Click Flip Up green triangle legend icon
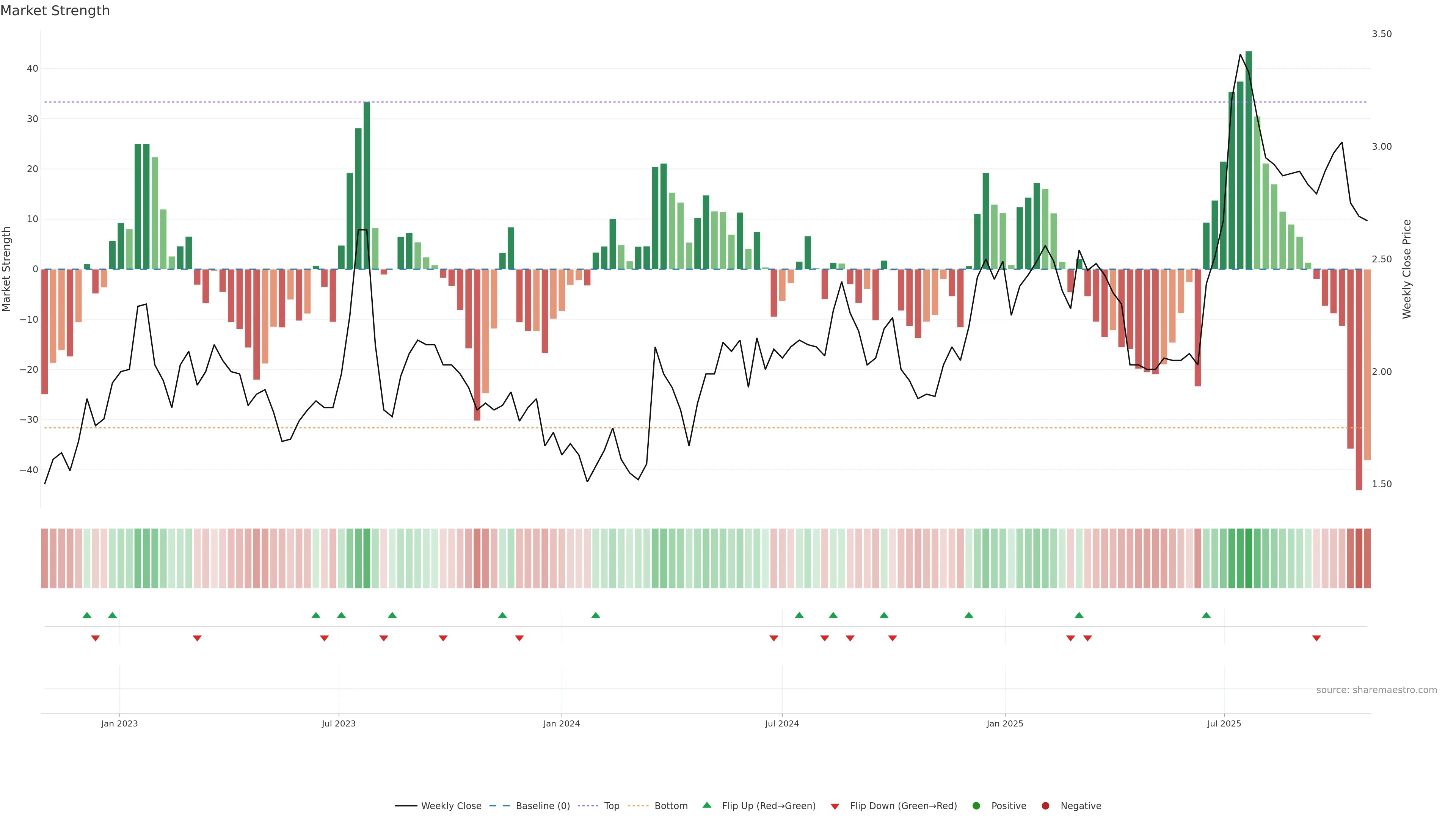The image size is (1456, 819). (x=706, y=805)
